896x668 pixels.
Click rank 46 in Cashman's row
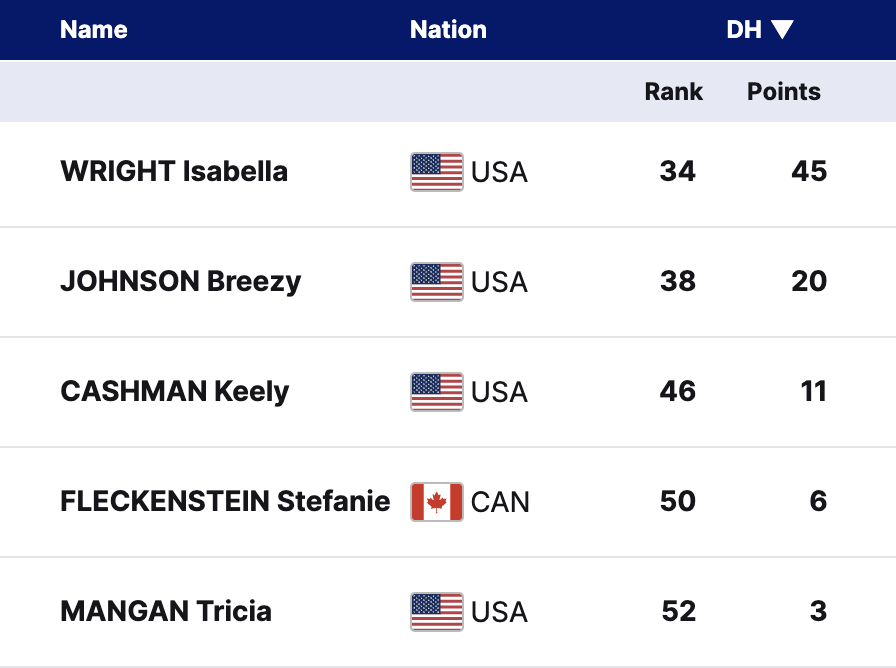click(677, 392)
